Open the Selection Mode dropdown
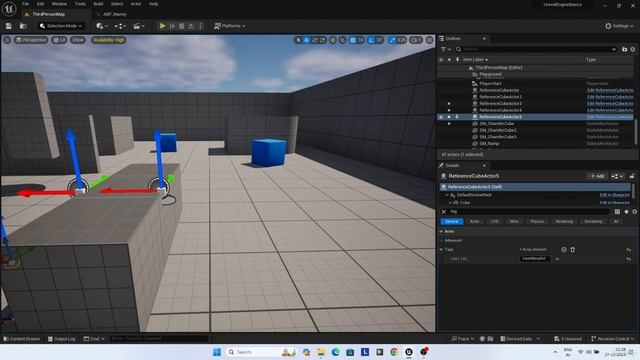This screenshot has width=640, height=360. click(x=60, y=26)
